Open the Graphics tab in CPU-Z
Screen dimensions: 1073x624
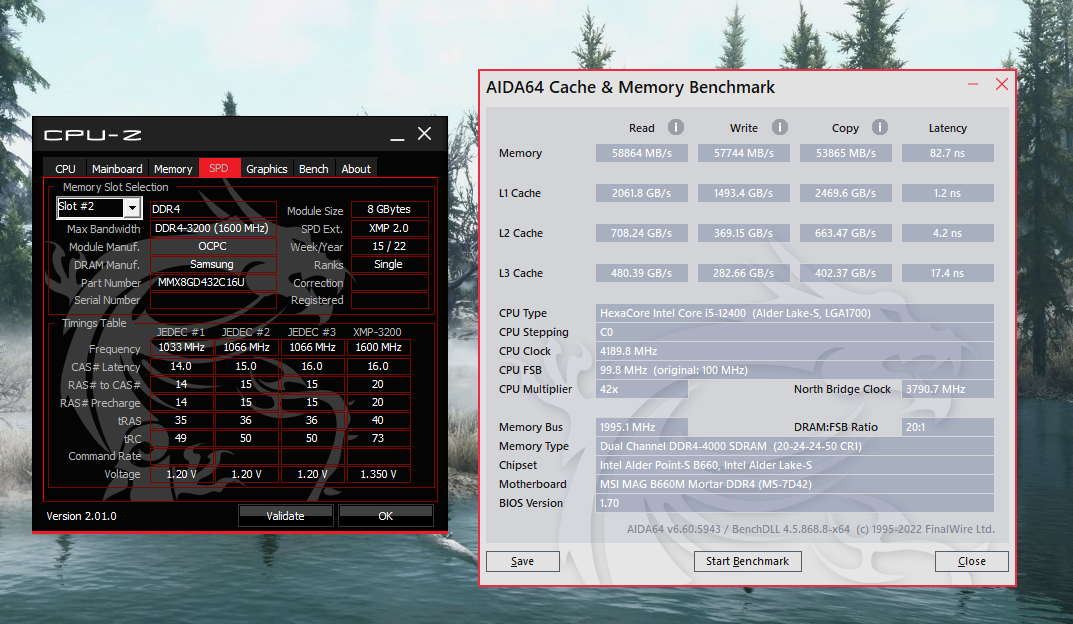click(x=267, y=168)
